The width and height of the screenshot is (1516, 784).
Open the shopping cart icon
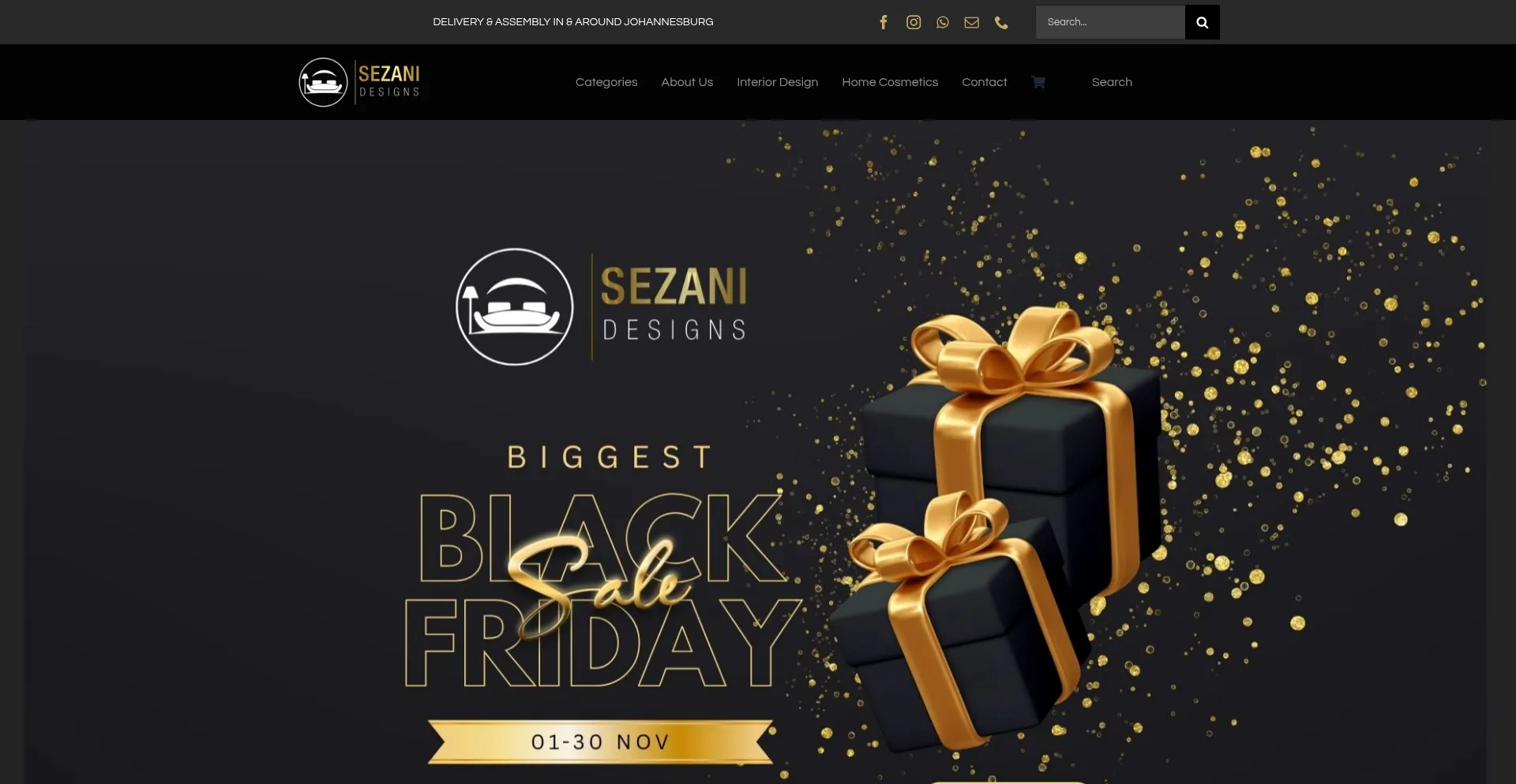click(x=1038, y=82)
